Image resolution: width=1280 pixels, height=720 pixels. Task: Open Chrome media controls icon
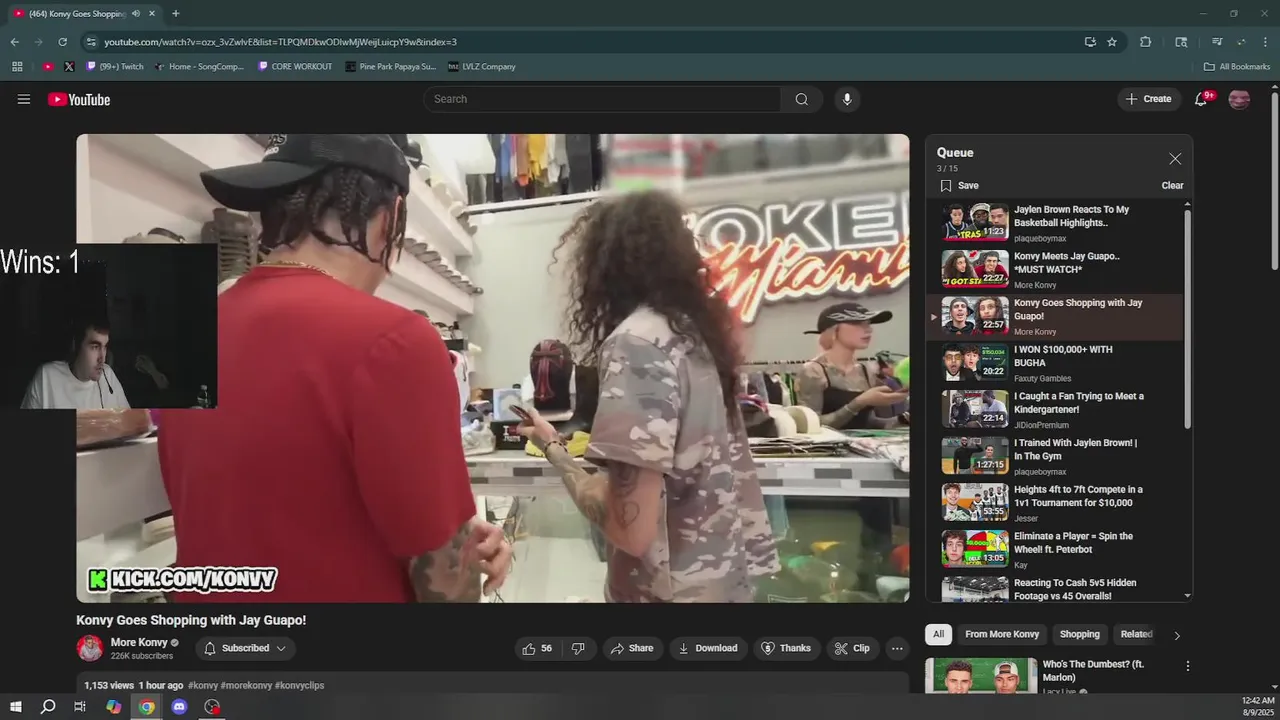pyautogui.click(x=1217, y=42)
